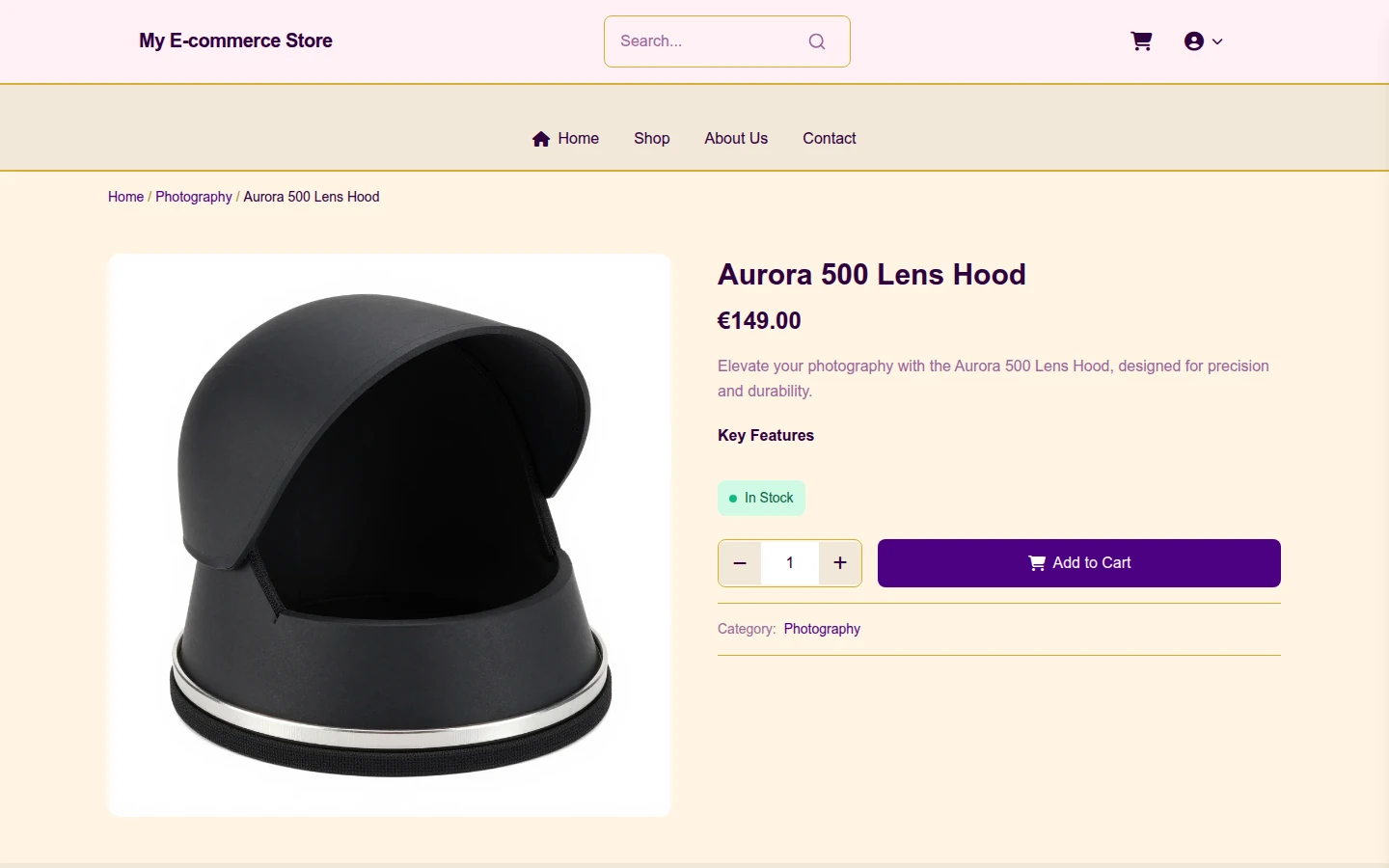Decrease quantity with the minus button

(x=740, y=563)
